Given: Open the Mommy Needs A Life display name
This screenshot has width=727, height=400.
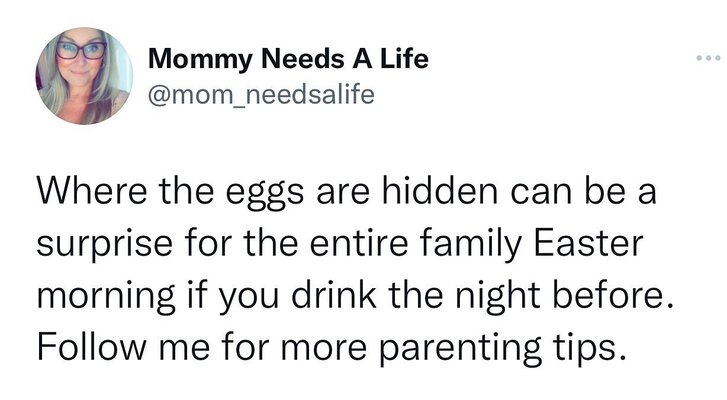Looking at the screenshot, I should [288, 59].
